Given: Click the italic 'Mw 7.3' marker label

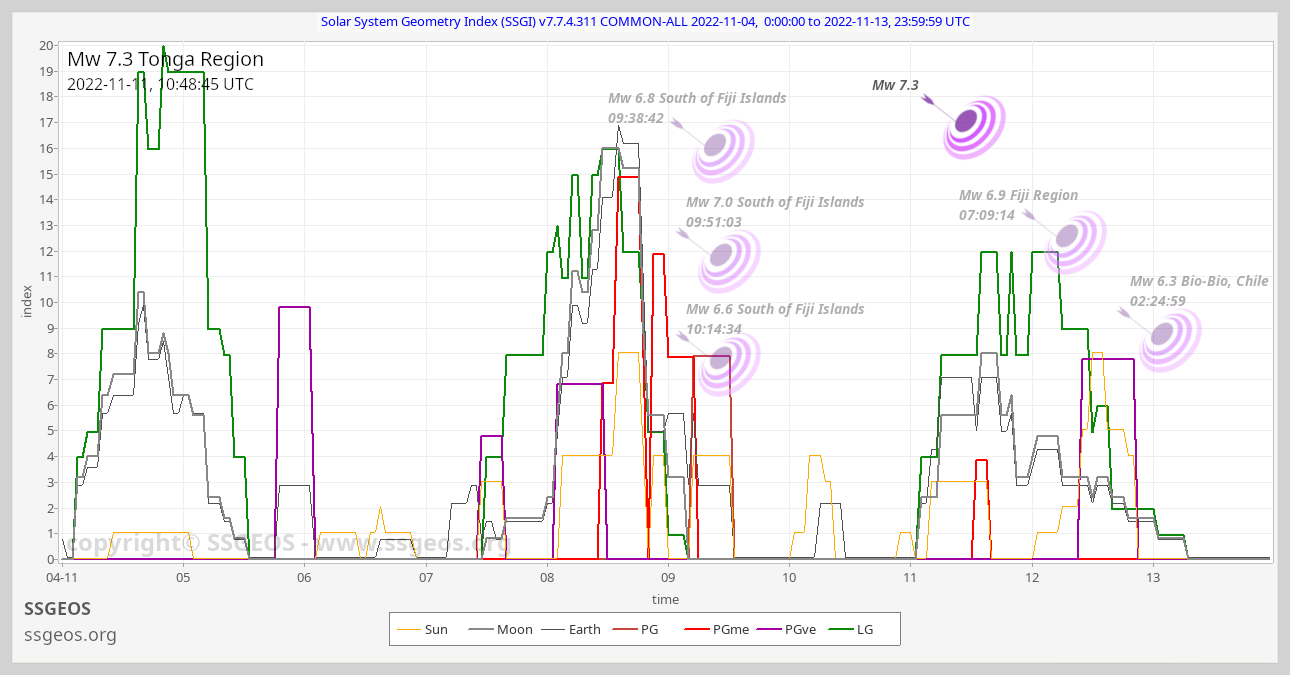Looking at the screenshot, I should point(895,85).
